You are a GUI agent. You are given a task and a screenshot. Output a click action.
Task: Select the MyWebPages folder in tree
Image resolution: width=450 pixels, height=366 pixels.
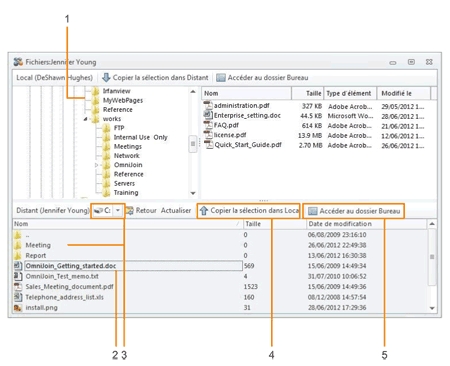[123, 100]
